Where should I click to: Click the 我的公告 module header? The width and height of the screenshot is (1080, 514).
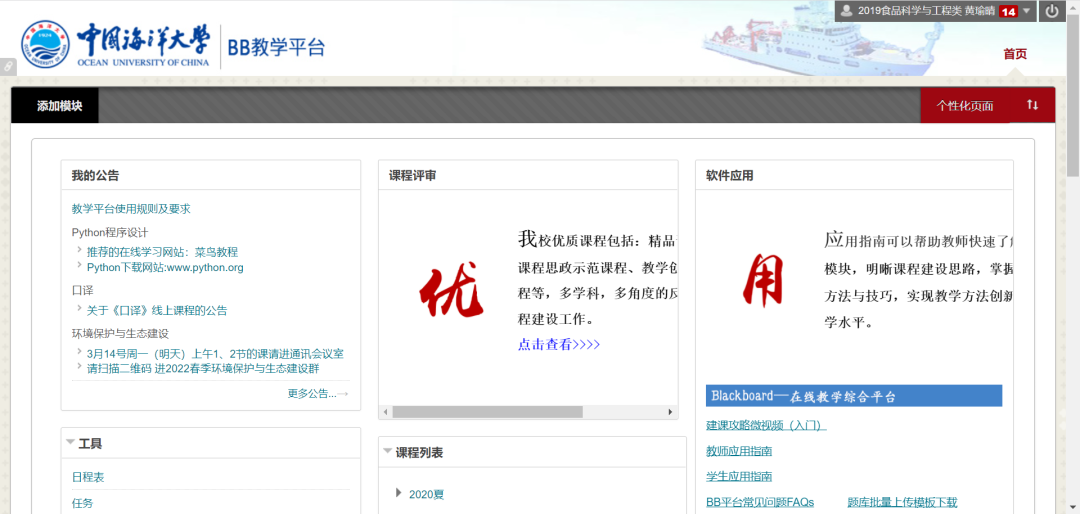point(211,175)
